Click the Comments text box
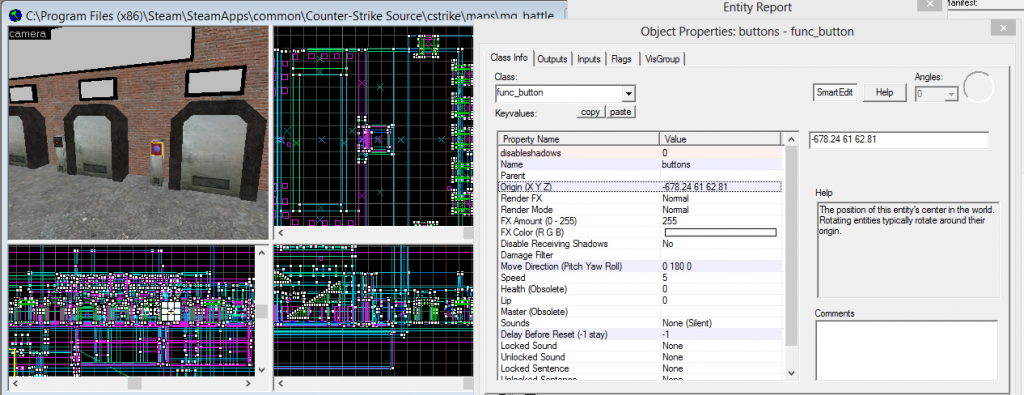Viewport: 1024px width, 395px height. tap(906, 349)
